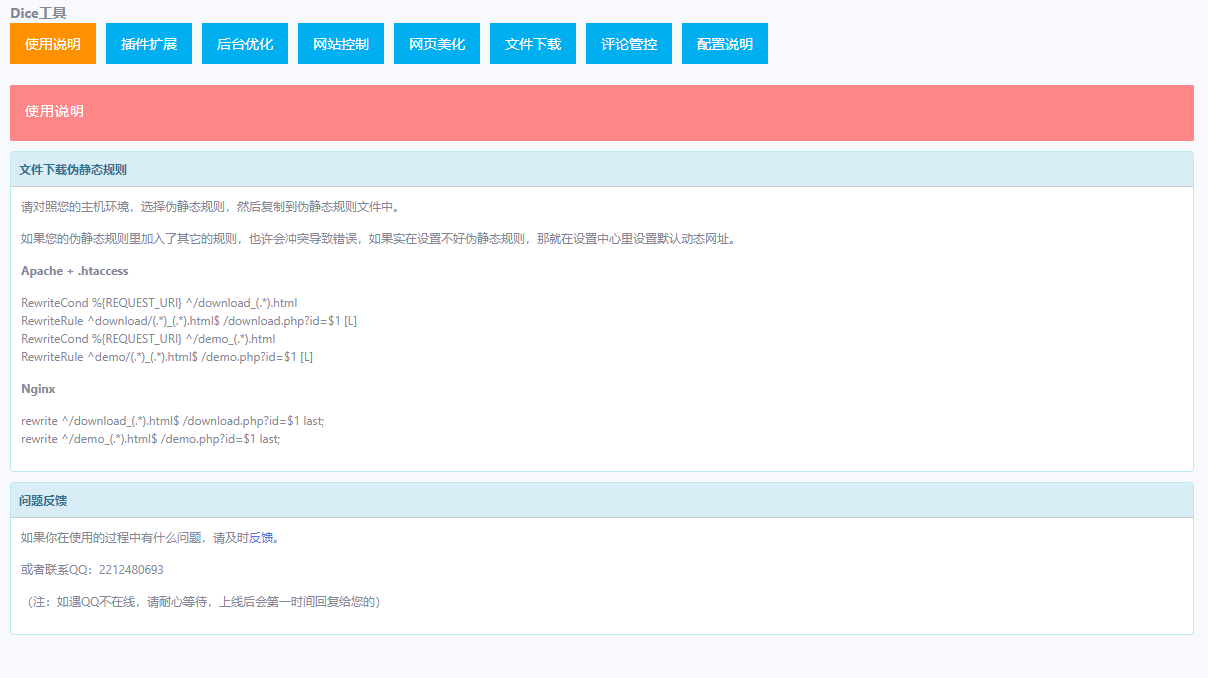Click the RewriteCond demo_(.*).html line
Screen dimensions: 1208x678
pos(148,339)
